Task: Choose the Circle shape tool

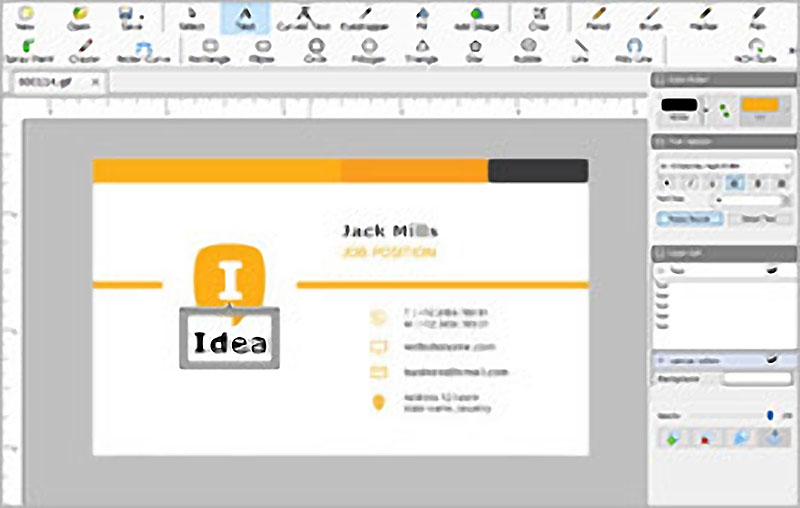Action: point(315,52)
